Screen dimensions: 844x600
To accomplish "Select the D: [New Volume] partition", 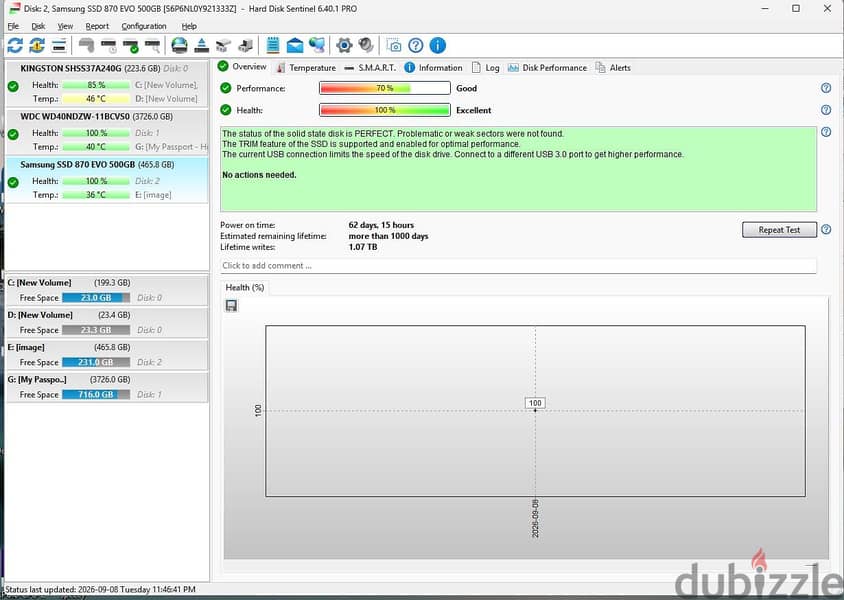I will [107, 322].
